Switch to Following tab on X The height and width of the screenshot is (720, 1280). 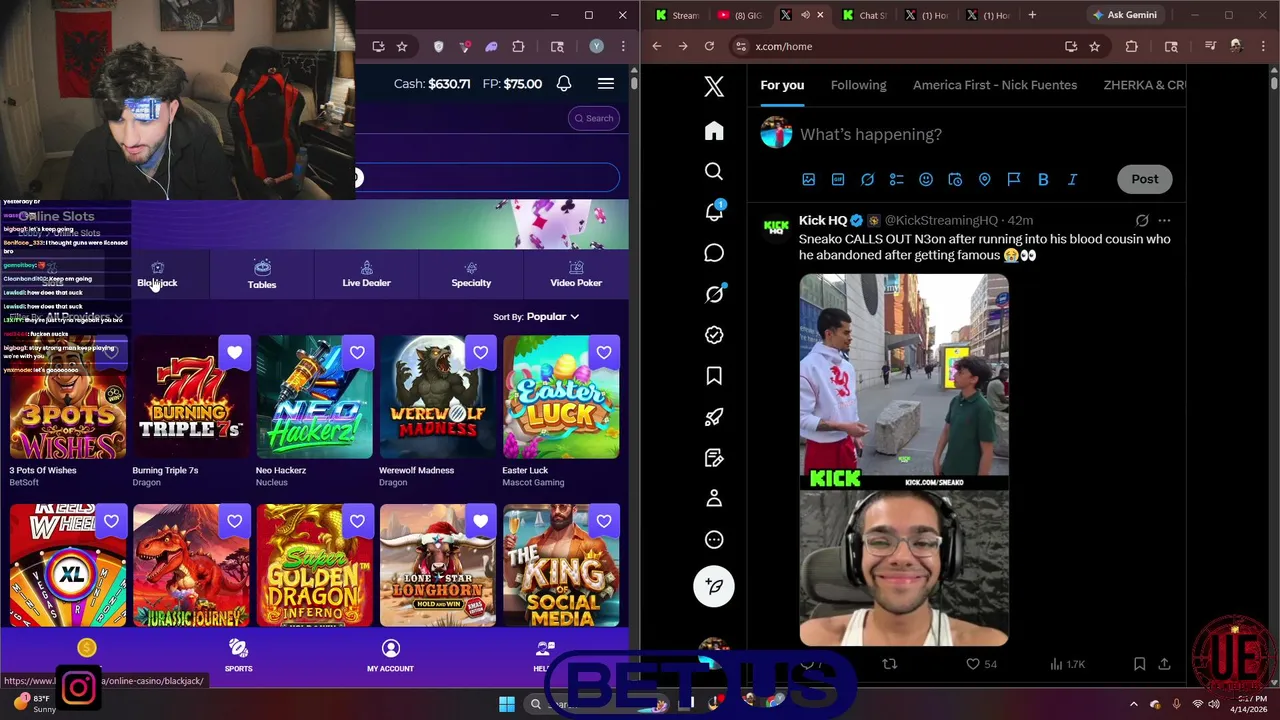pos(858,85)
